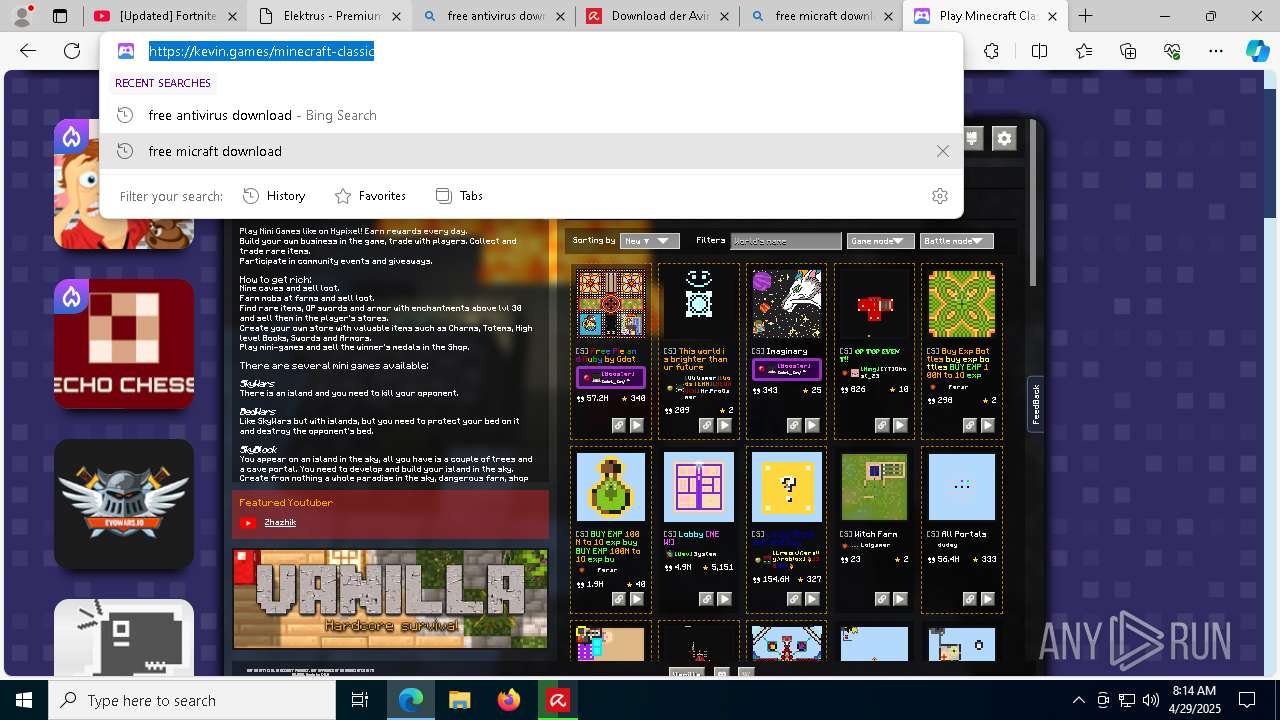Switch to 'free micraft download' tab
This screenshot has height=720, width=1280.
coord(820,16)
